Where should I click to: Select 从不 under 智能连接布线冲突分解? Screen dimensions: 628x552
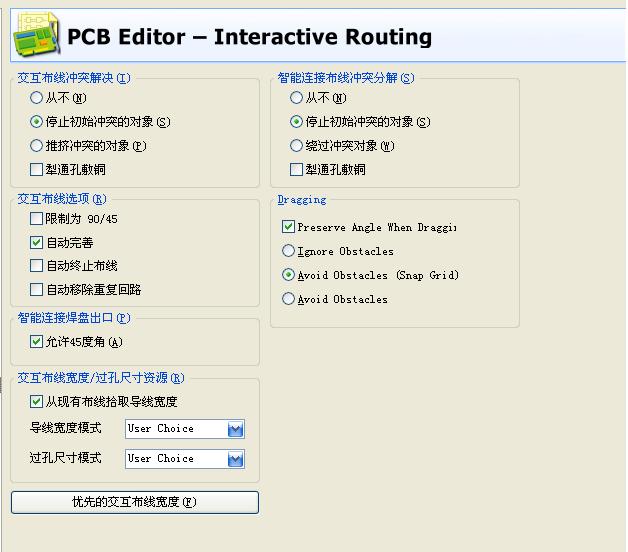click(297, 98)
